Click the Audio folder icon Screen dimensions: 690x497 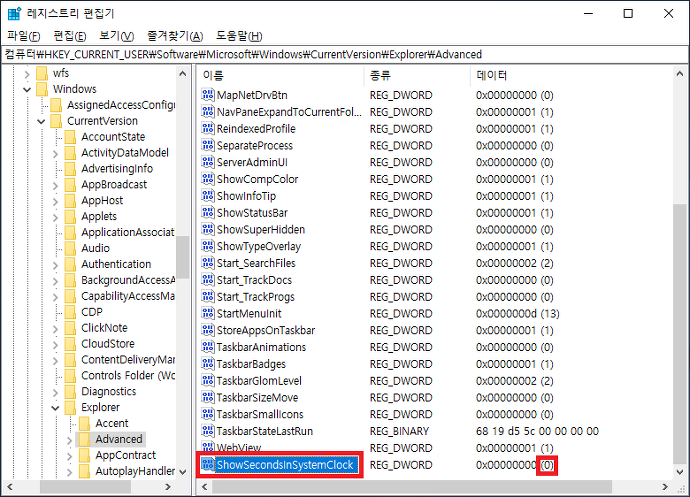click(x=70, y=248)
